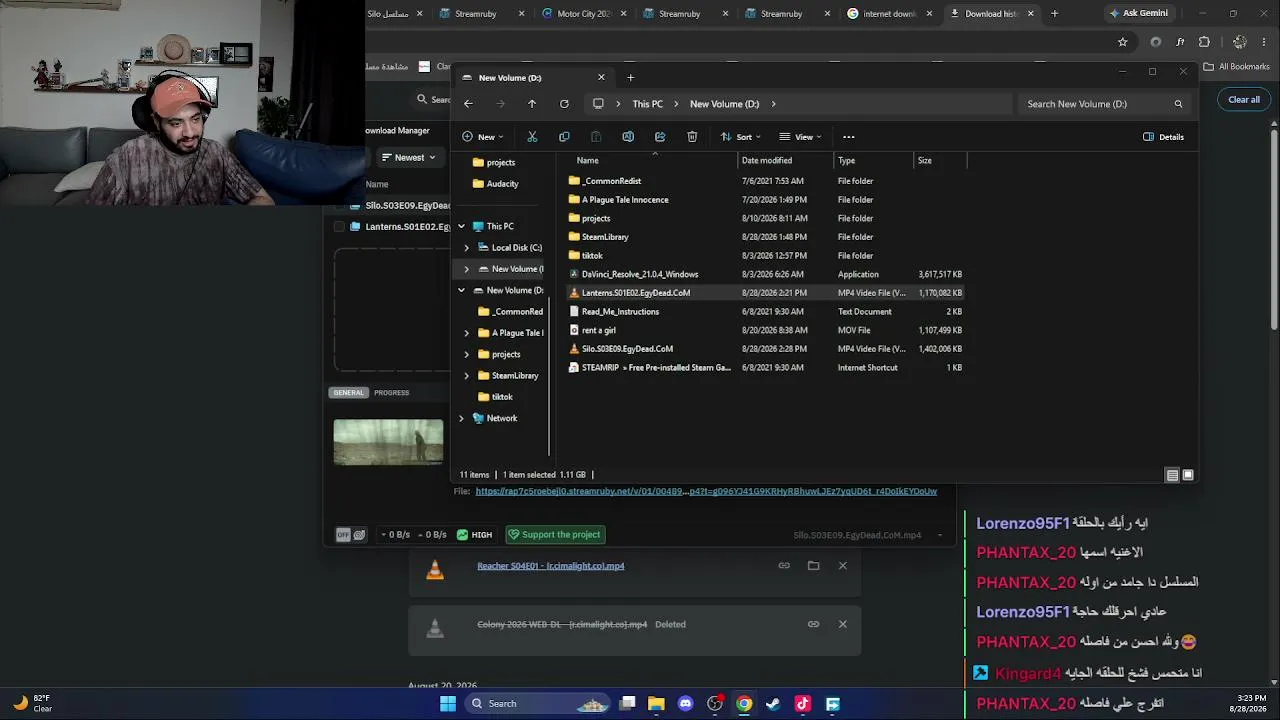
Task: Expand the Network tree node
Action: [461, 418]
